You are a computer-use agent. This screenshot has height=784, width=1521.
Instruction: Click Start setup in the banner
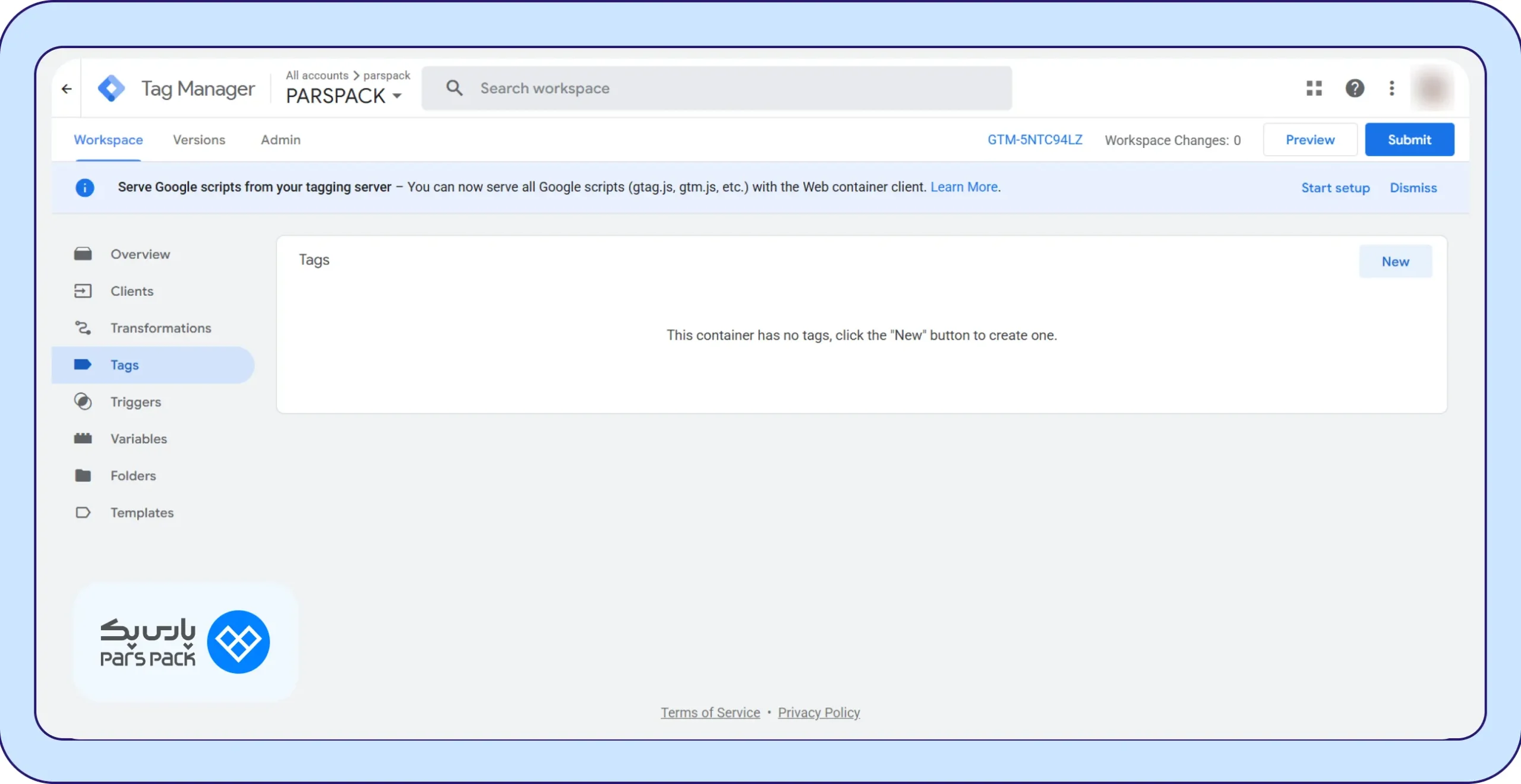[1336, 188]
